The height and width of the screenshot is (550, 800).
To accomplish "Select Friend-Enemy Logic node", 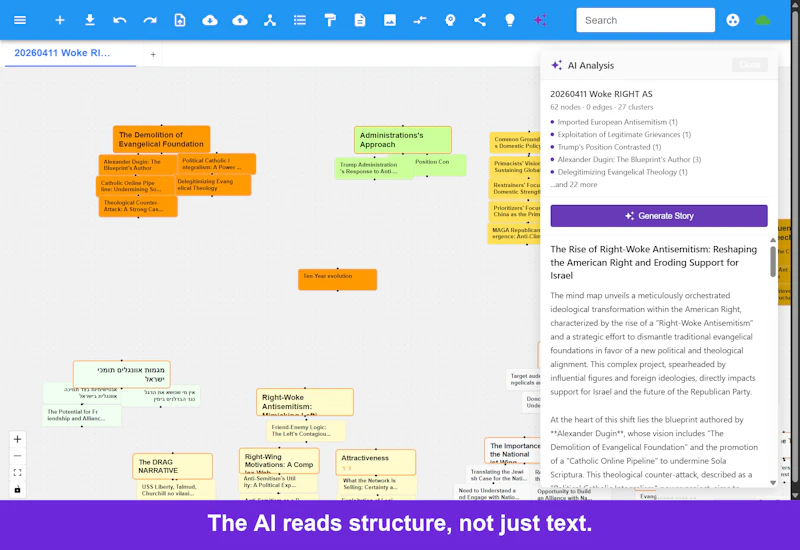I will (x=306, y=431).
